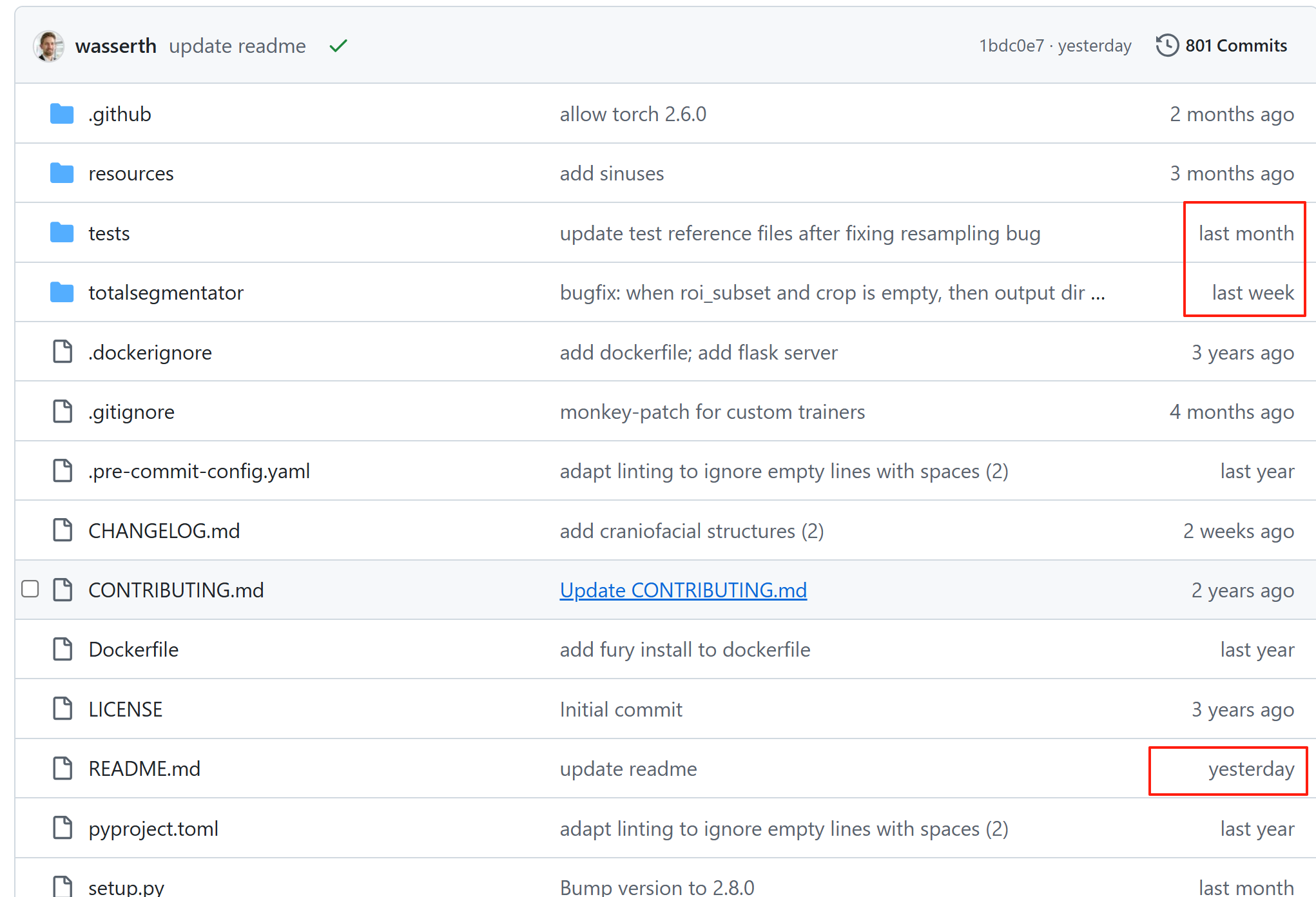
Task: Open commit history clock icon
Action: pyautogui.click(x=1167, y=46)
